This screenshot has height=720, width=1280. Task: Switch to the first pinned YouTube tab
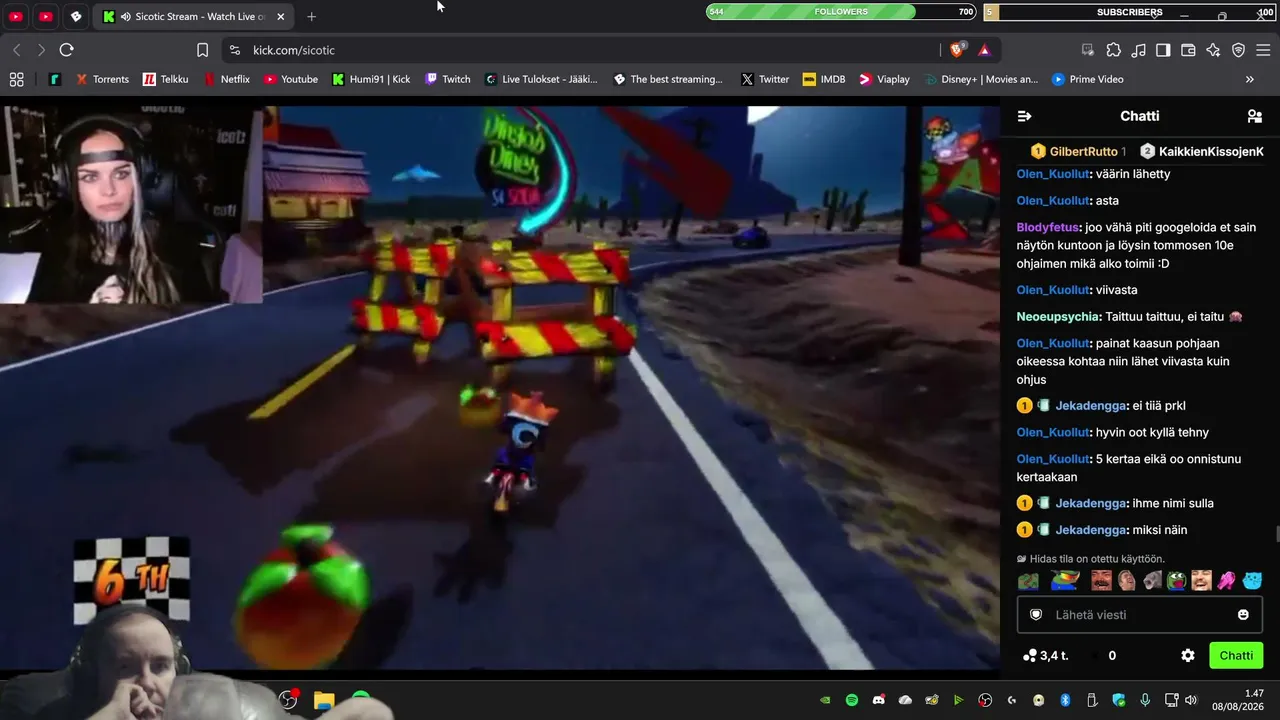click(x=16, y=17)
